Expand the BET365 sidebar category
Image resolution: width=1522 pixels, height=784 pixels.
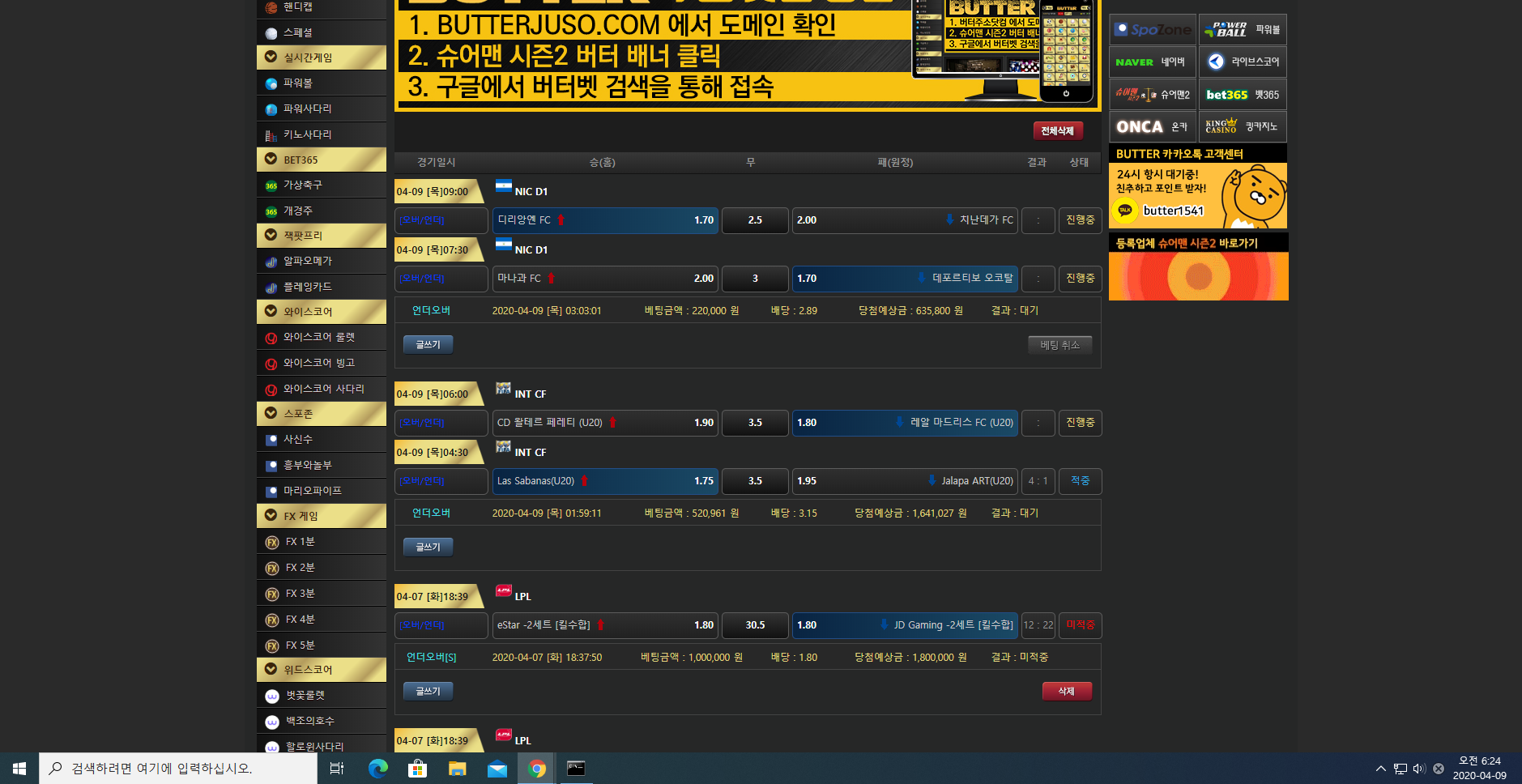point(322,160)
